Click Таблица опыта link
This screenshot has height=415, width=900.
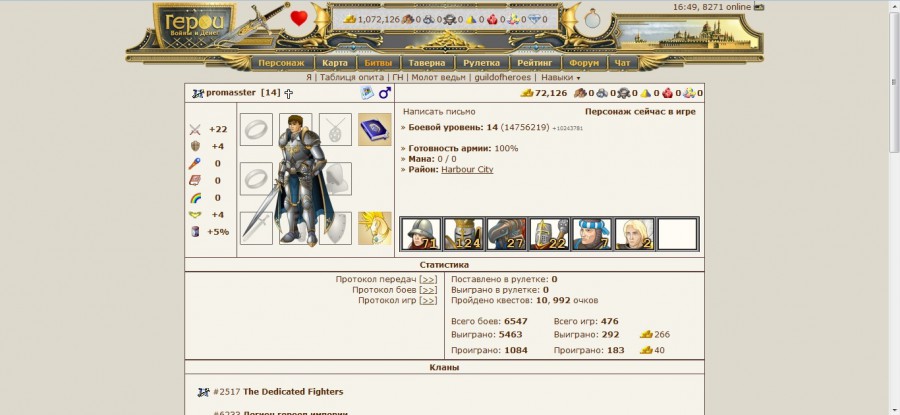[352, 77]
